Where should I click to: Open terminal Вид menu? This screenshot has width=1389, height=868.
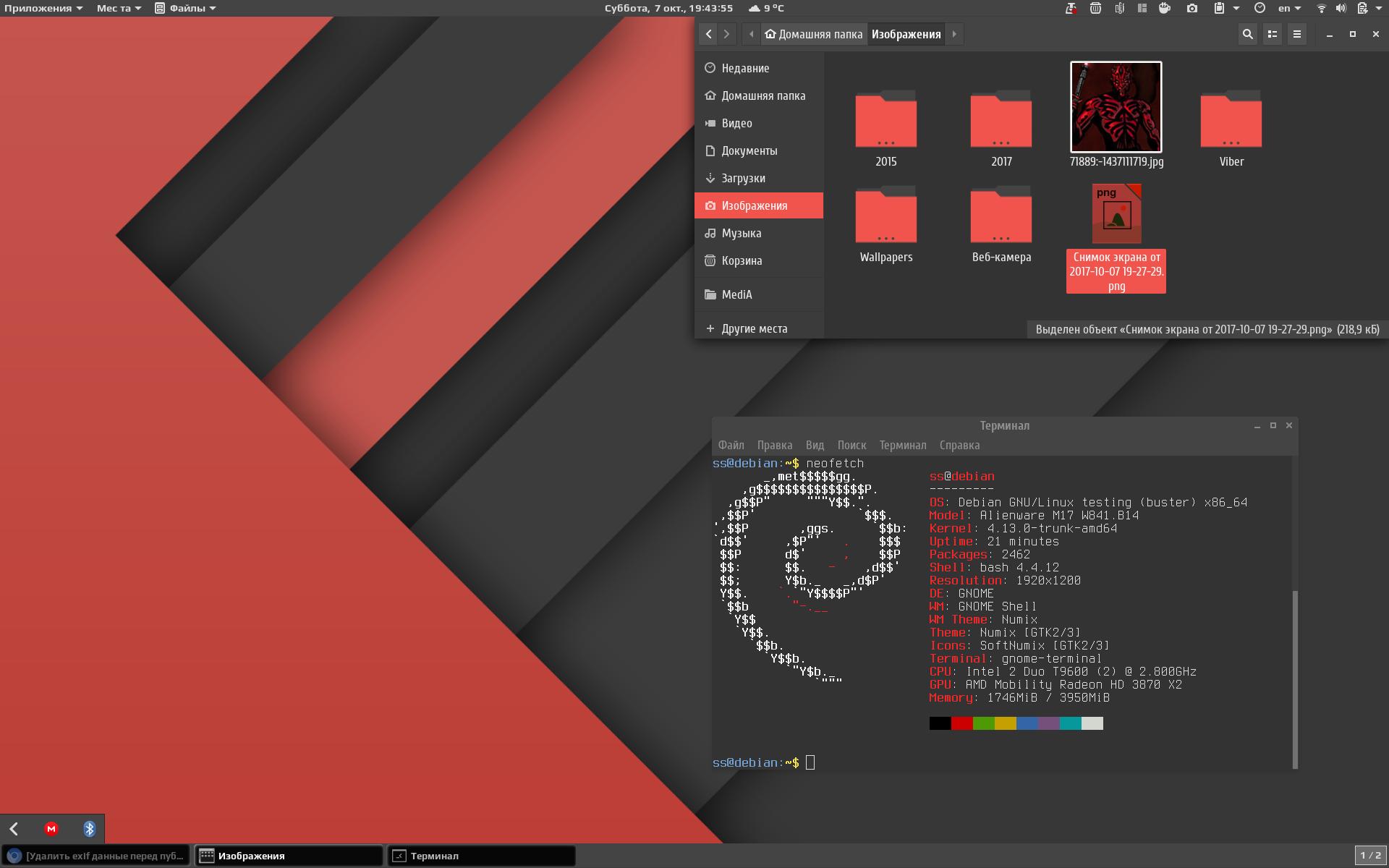click(815, 445)
